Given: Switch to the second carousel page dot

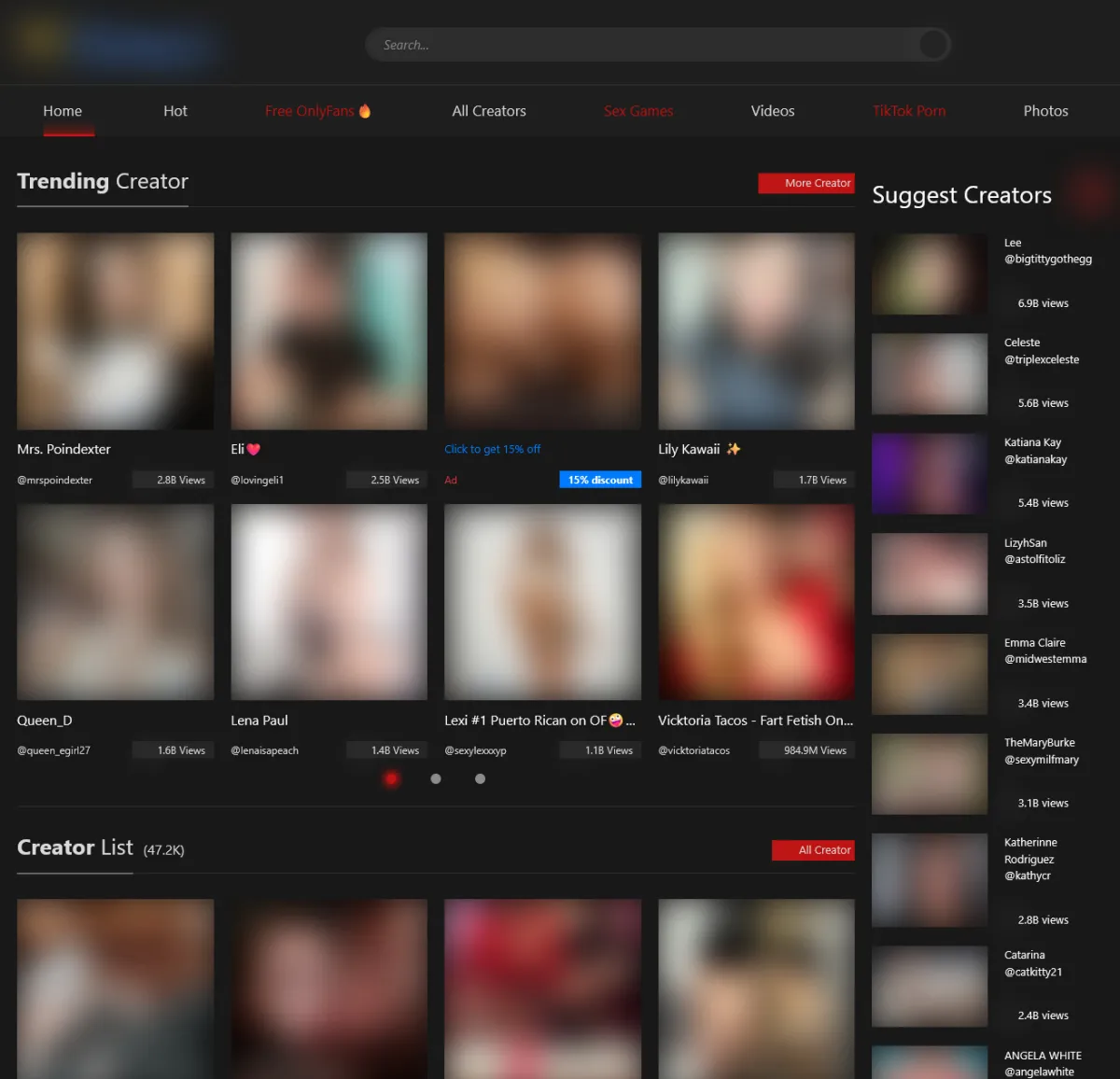Looking at the screenshot, I should [436, 778].
